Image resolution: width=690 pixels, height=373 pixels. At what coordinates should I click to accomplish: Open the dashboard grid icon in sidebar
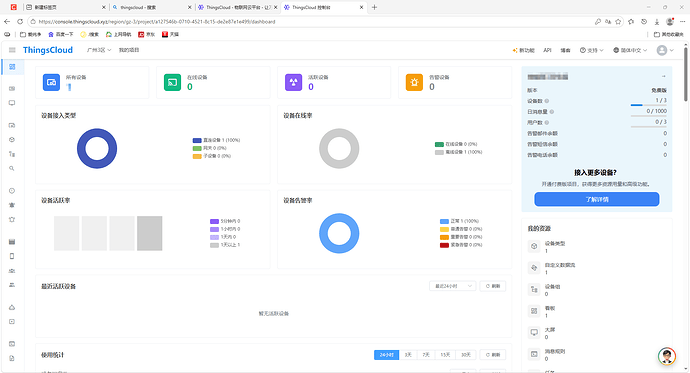(x=12, y=67)
